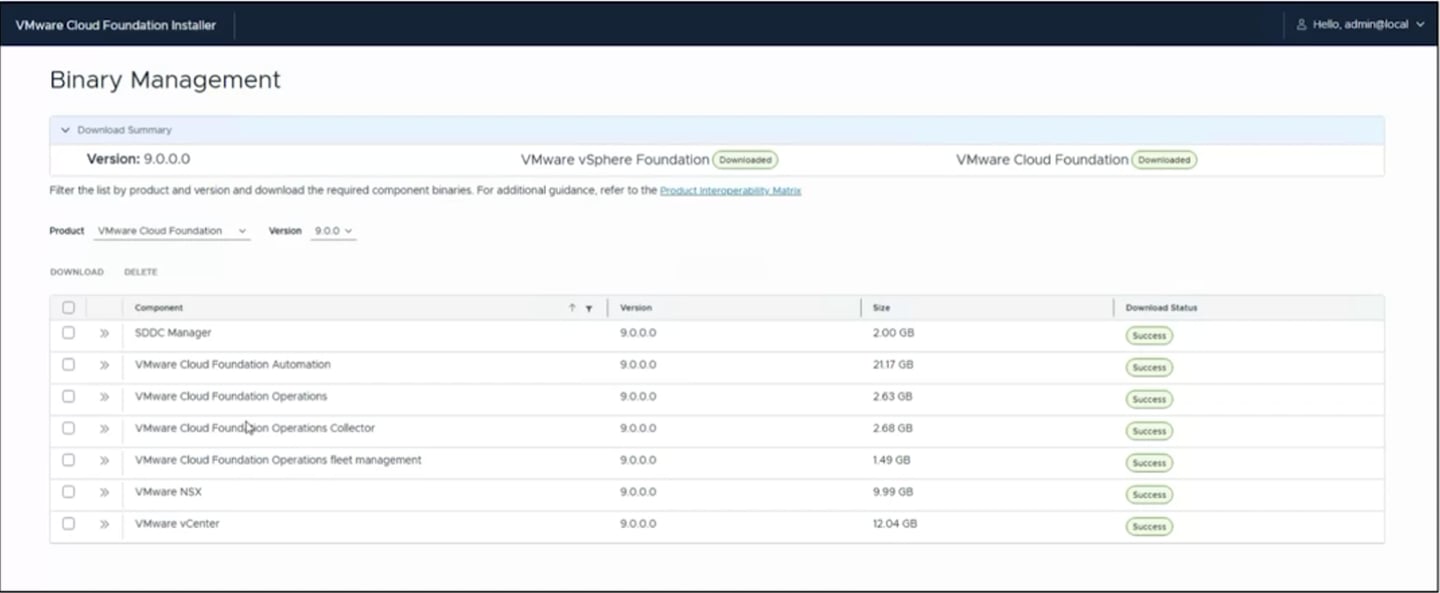Viewport: 1440px width, 593px height.
Task: Expand details for VMware vCenter row
Action: click(x=104, y=524)
